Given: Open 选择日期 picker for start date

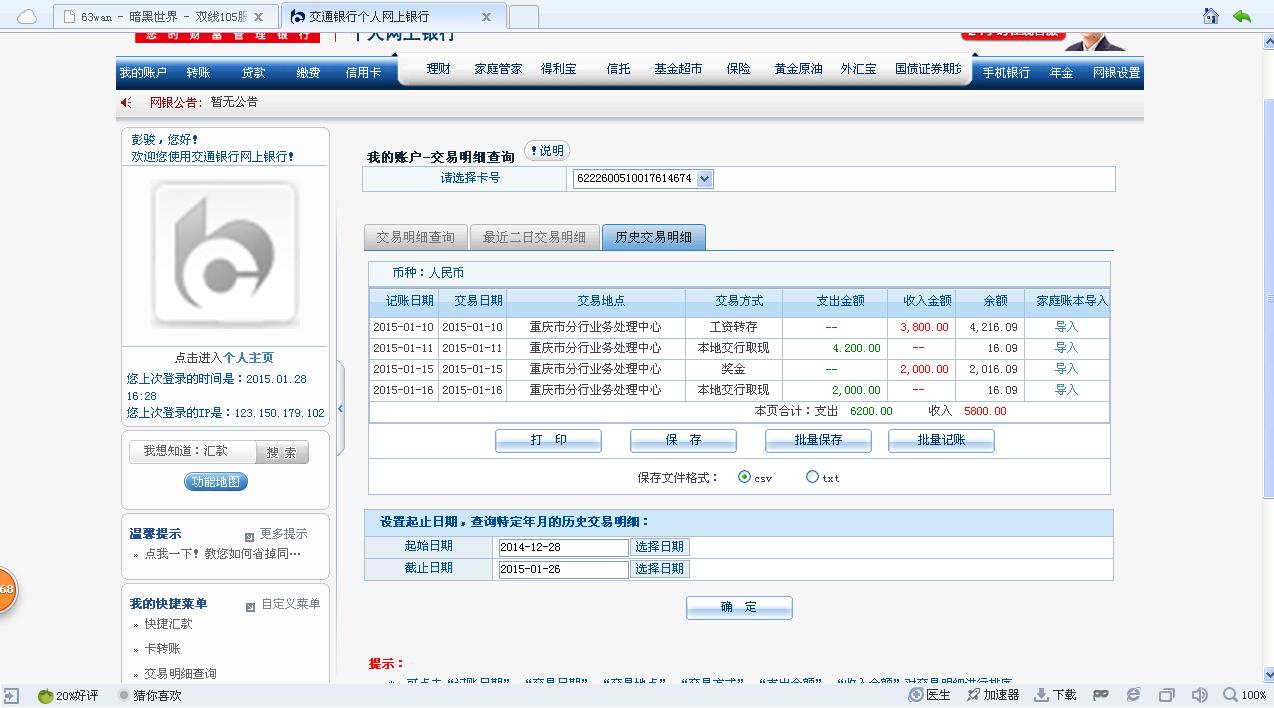Looking at the screenshot, I should [660, 547].
